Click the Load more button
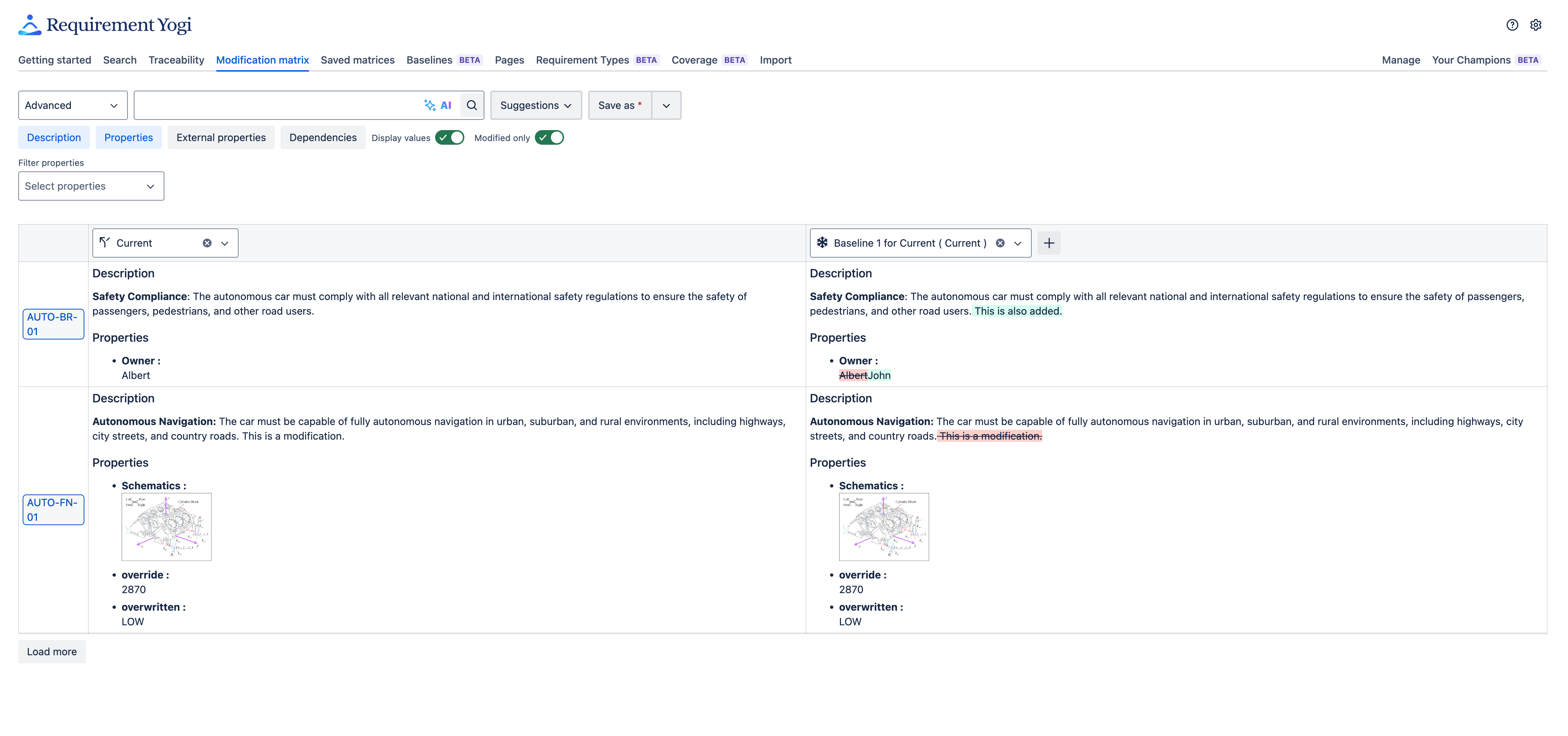1568x736 pixels. click(52, 651)
